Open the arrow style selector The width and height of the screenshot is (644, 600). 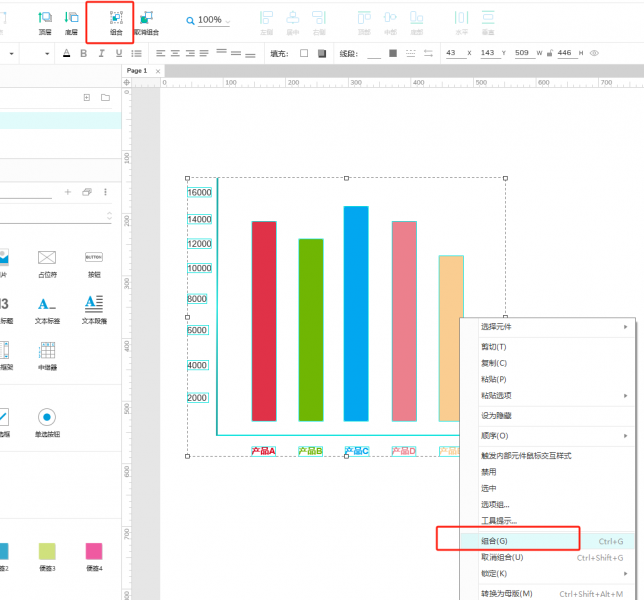[428, 53]
